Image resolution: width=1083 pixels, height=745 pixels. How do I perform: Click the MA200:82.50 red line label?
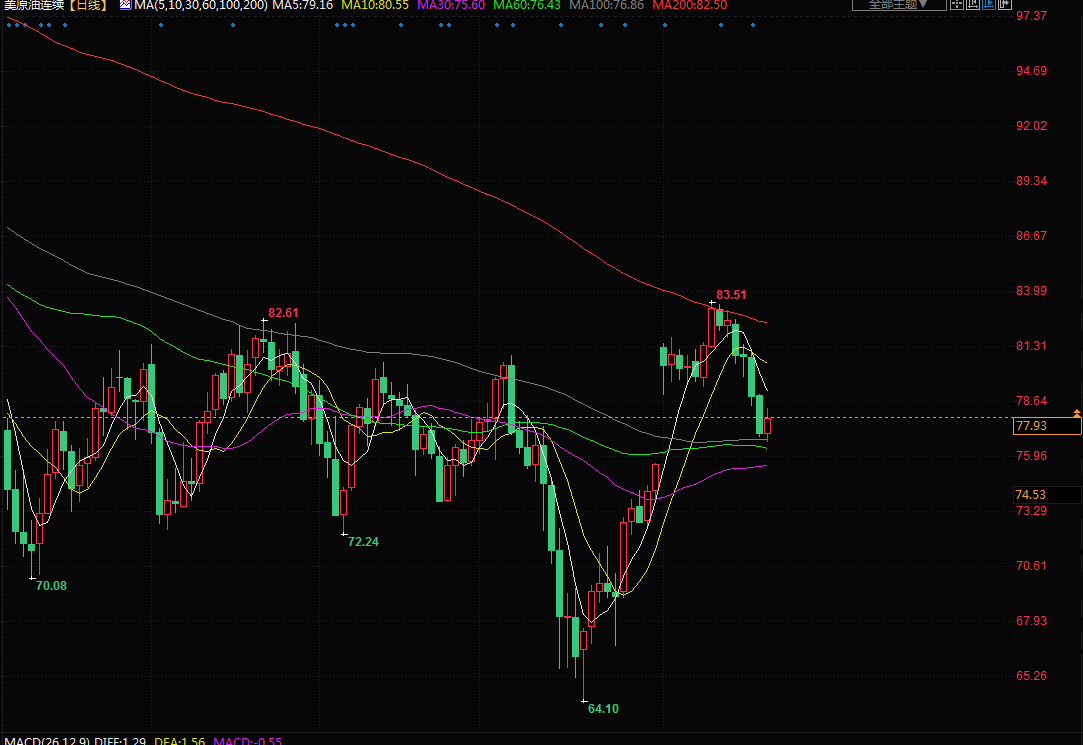click(689, 5)
